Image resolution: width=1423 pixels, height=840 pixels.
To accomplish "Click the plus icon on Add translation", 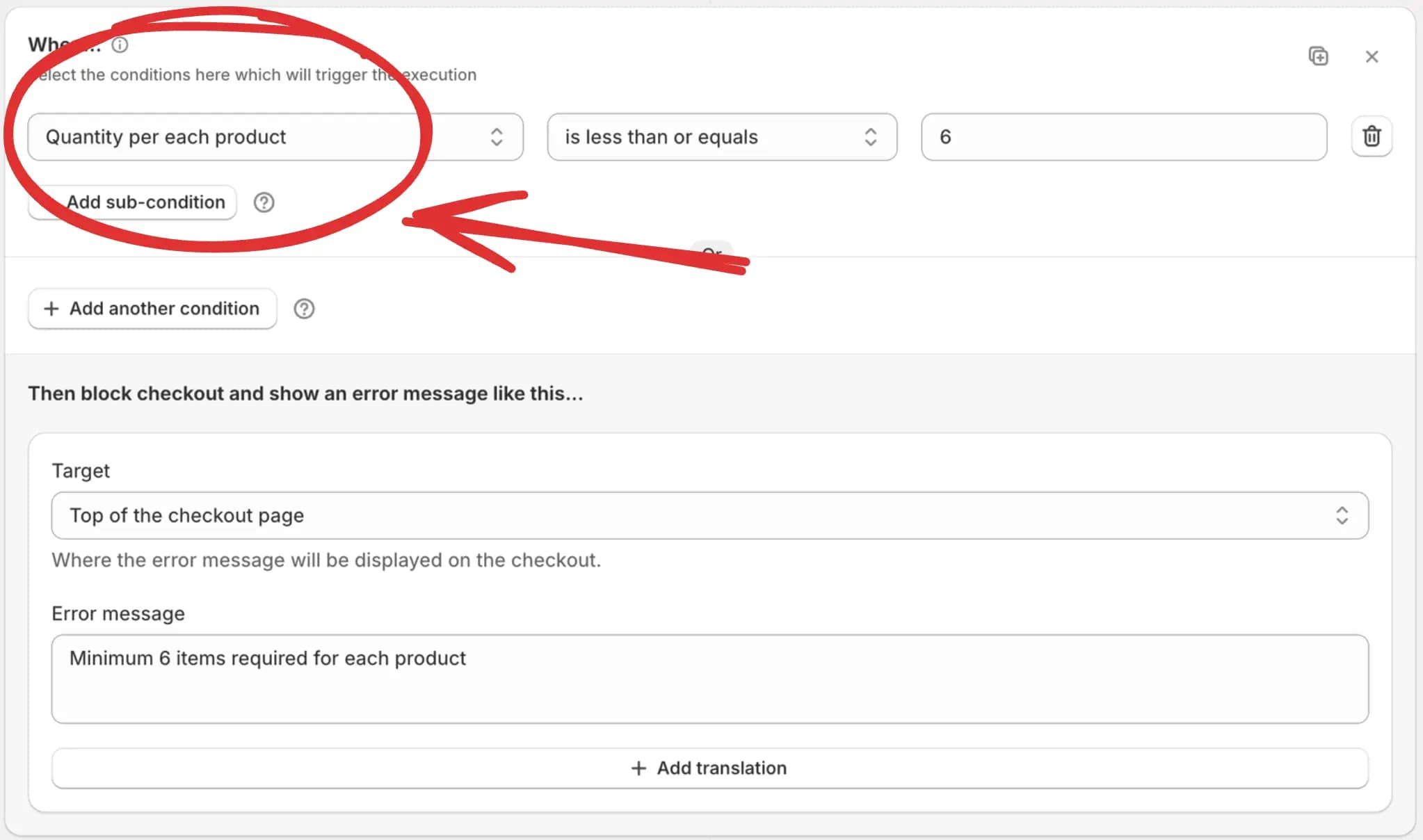I will click(637, 768).
